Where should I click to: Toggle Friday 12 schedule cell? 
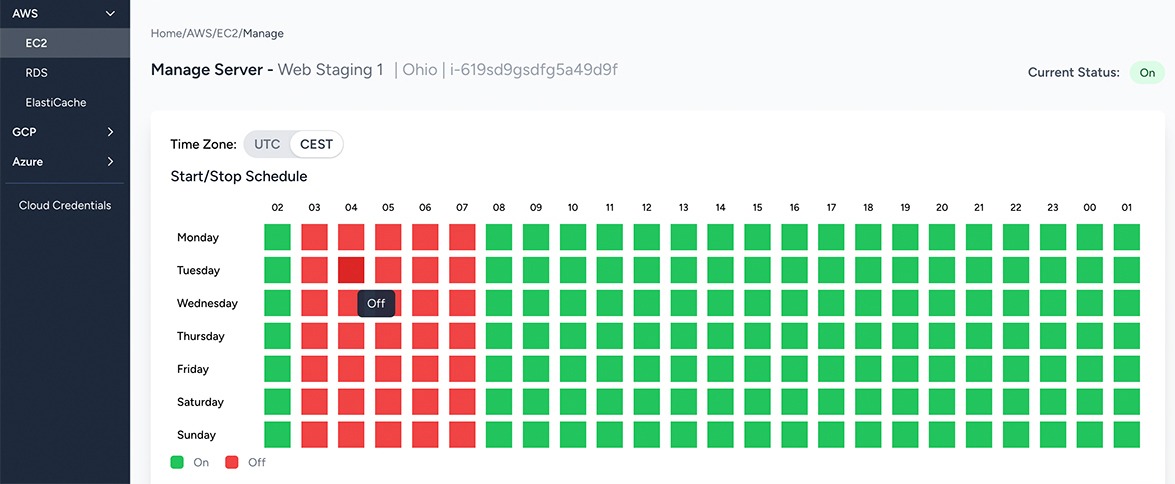point(646,369)
